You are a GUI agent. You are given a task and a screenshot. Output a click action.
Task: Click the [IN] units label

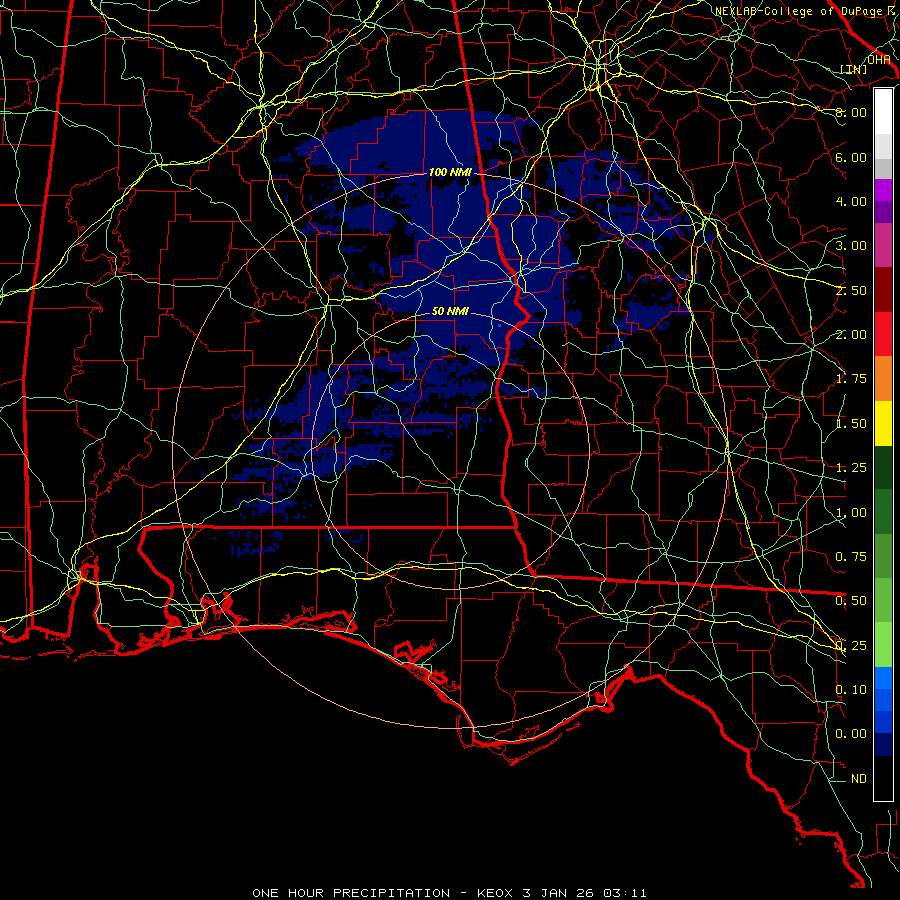(854, 69)
